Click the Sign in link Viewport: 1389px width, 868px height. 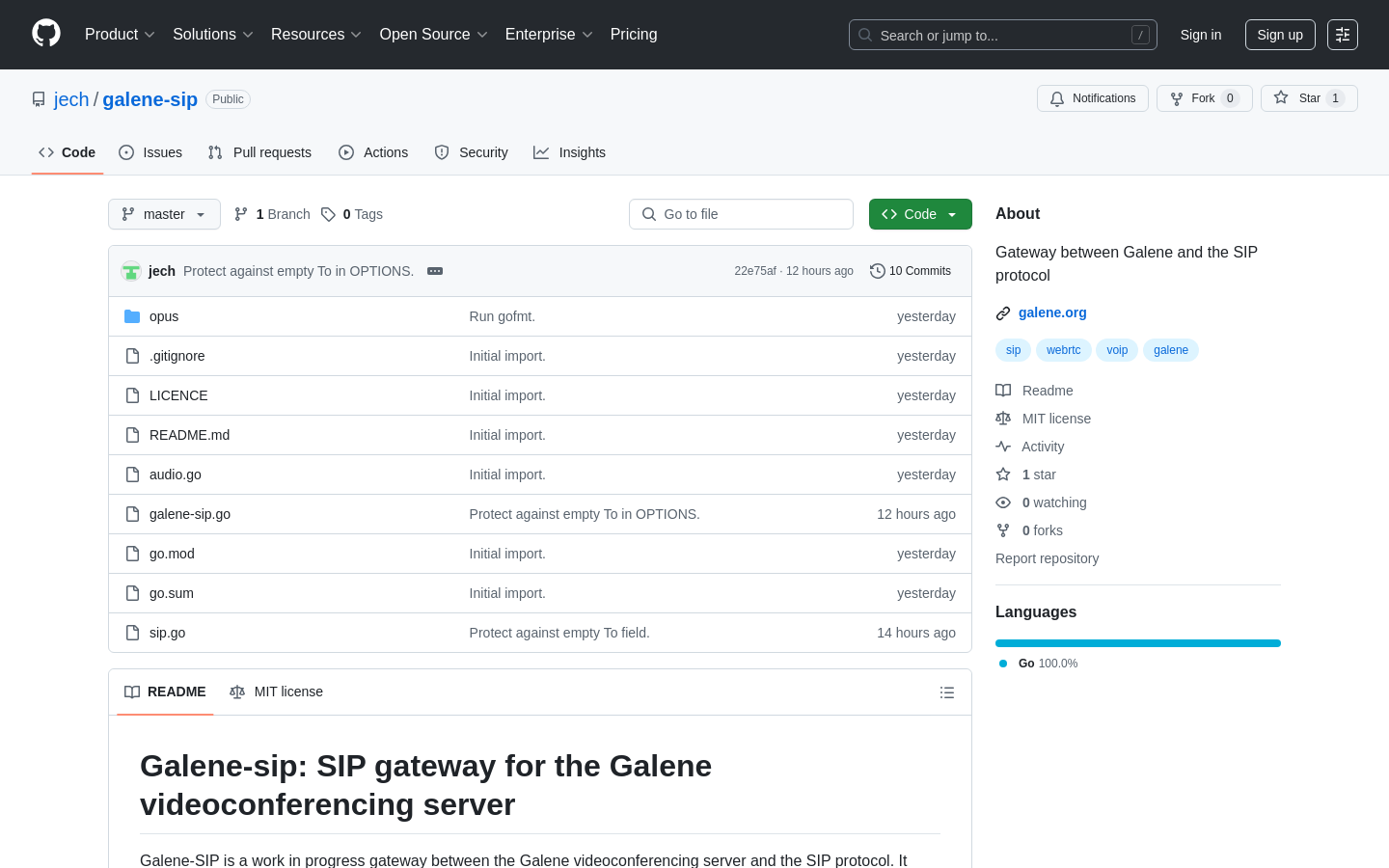(x=1201, y=35)
